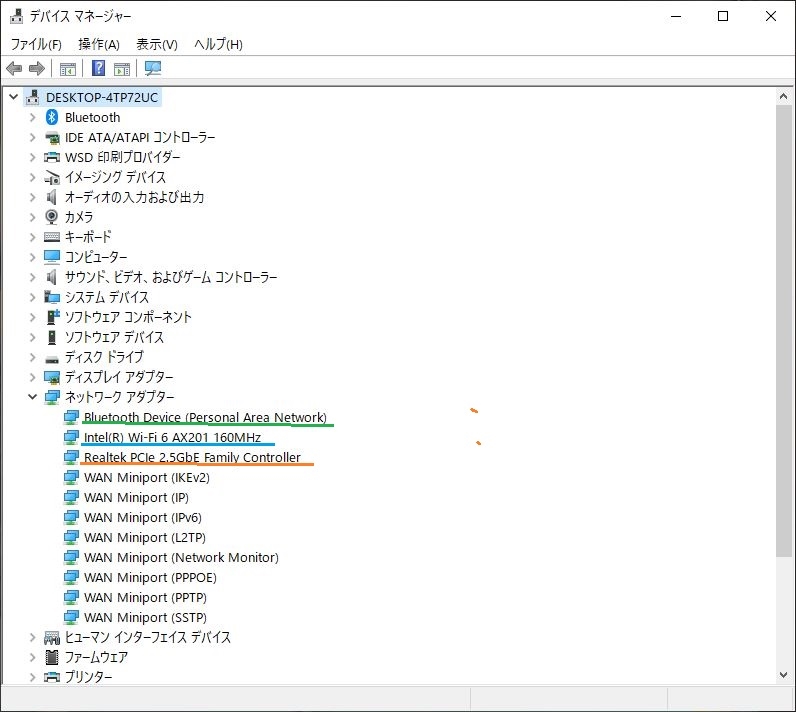Click the scrollbar down arrow
Viewport: 796px width, 712px height.
783,675
